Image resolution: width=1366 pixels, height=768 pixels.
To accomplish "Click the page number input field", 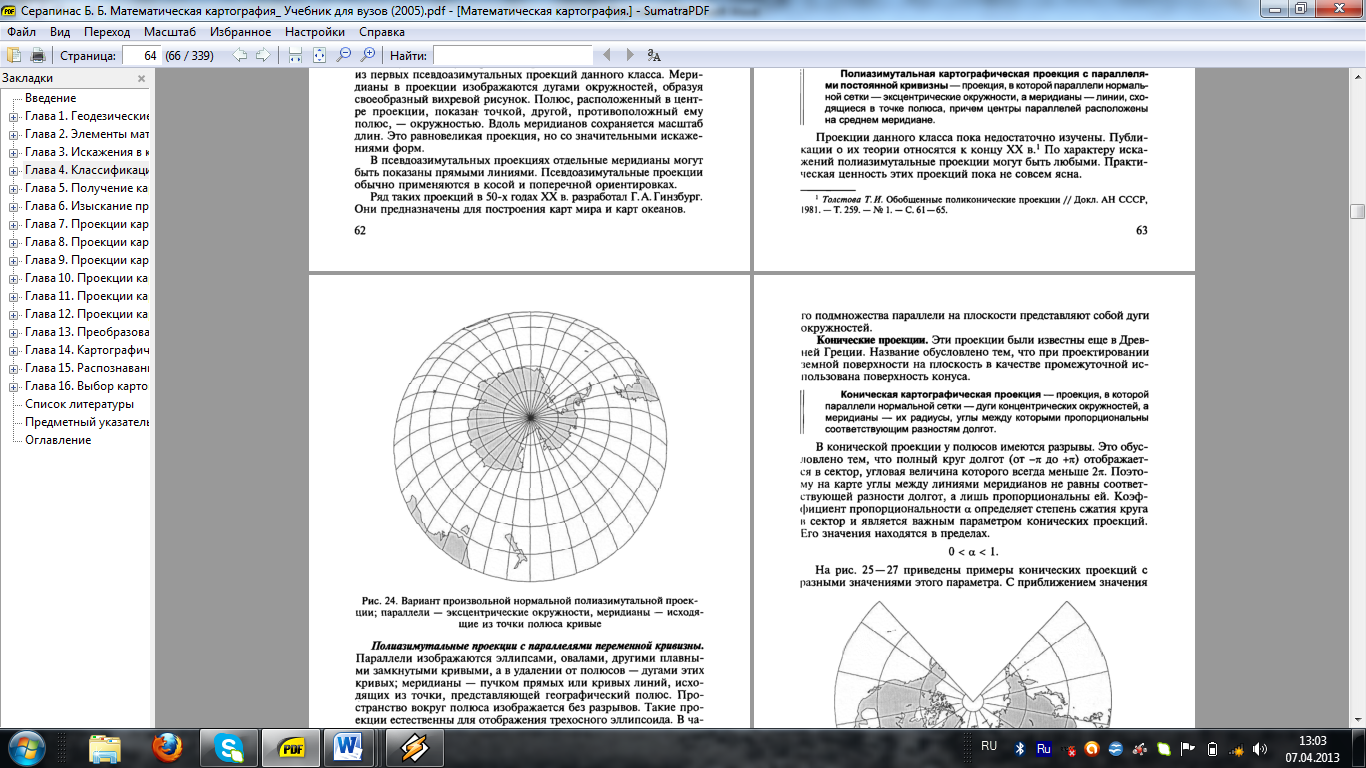I will tap(142, 55).
